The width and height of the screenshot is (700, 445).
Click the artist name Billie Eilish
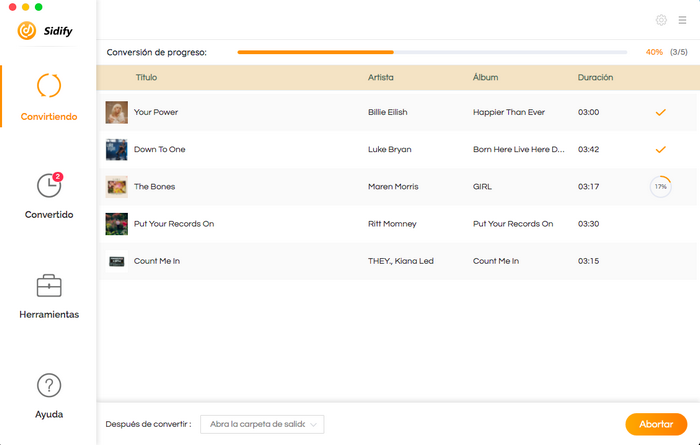(388, 112)
